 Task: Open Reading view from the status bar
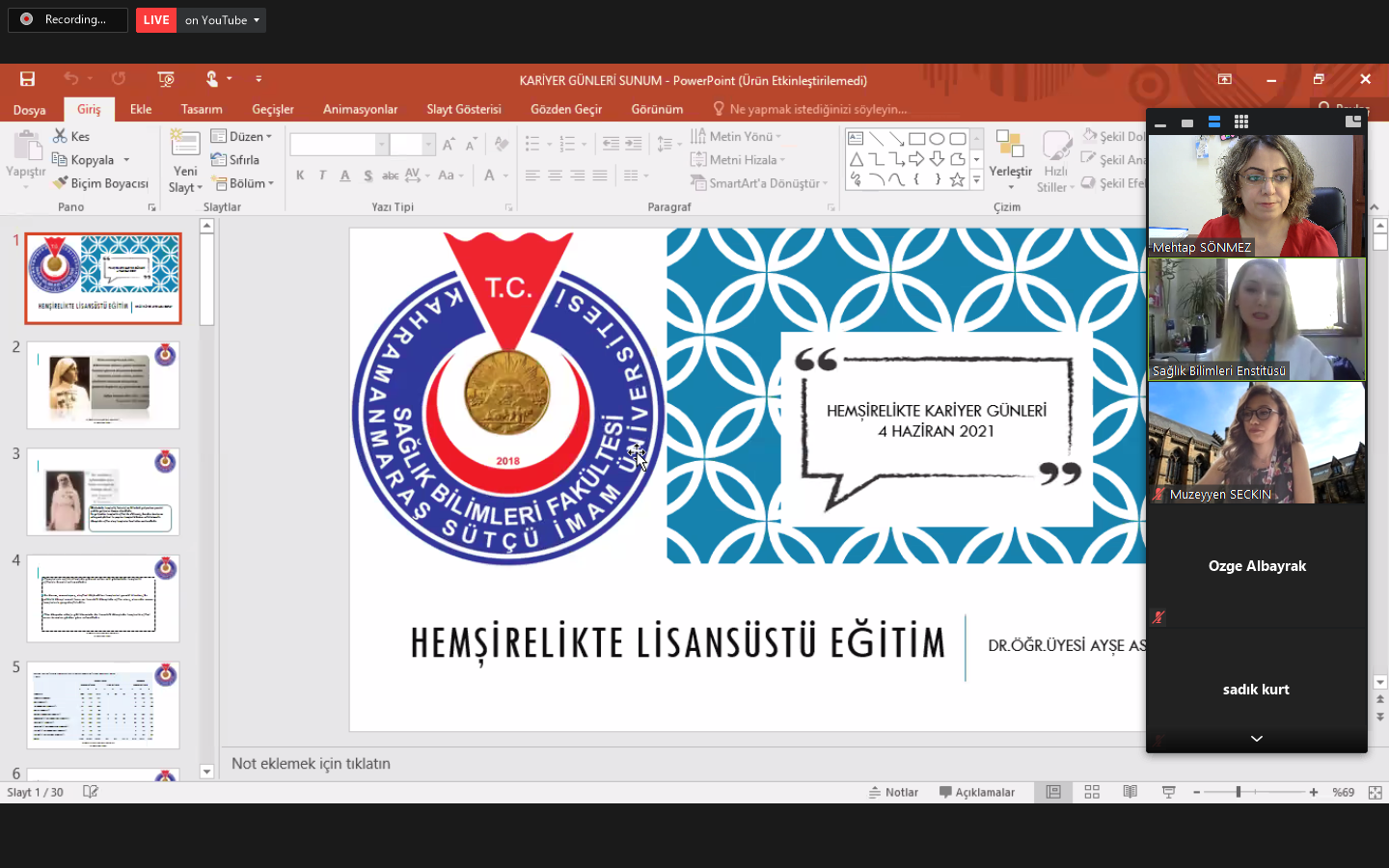(1130, 792)
